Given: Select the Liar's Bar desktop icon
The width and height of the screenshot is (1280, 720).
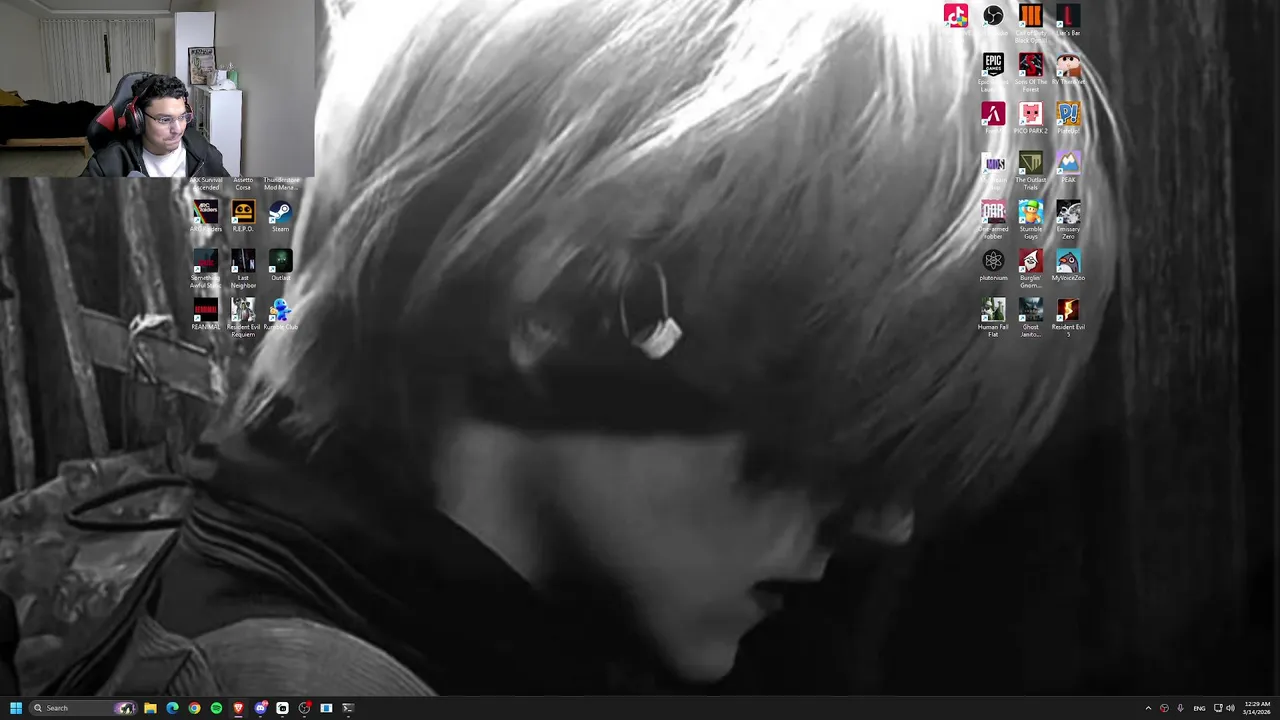Looking at the screenshot, I should coord(1068,20).
